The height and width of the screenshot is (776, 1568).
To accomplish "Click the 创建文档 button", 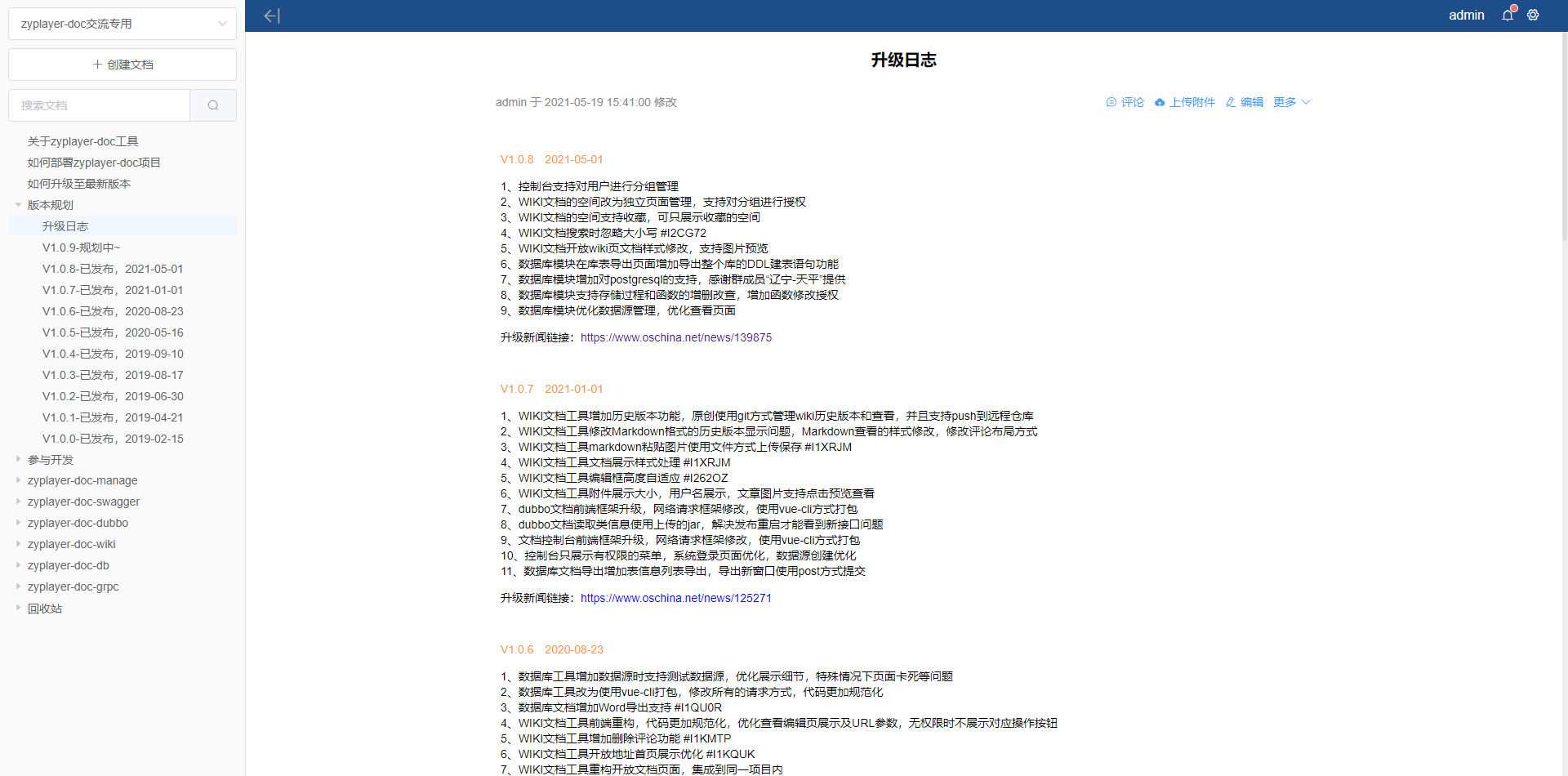I will [x=122, y=65].
